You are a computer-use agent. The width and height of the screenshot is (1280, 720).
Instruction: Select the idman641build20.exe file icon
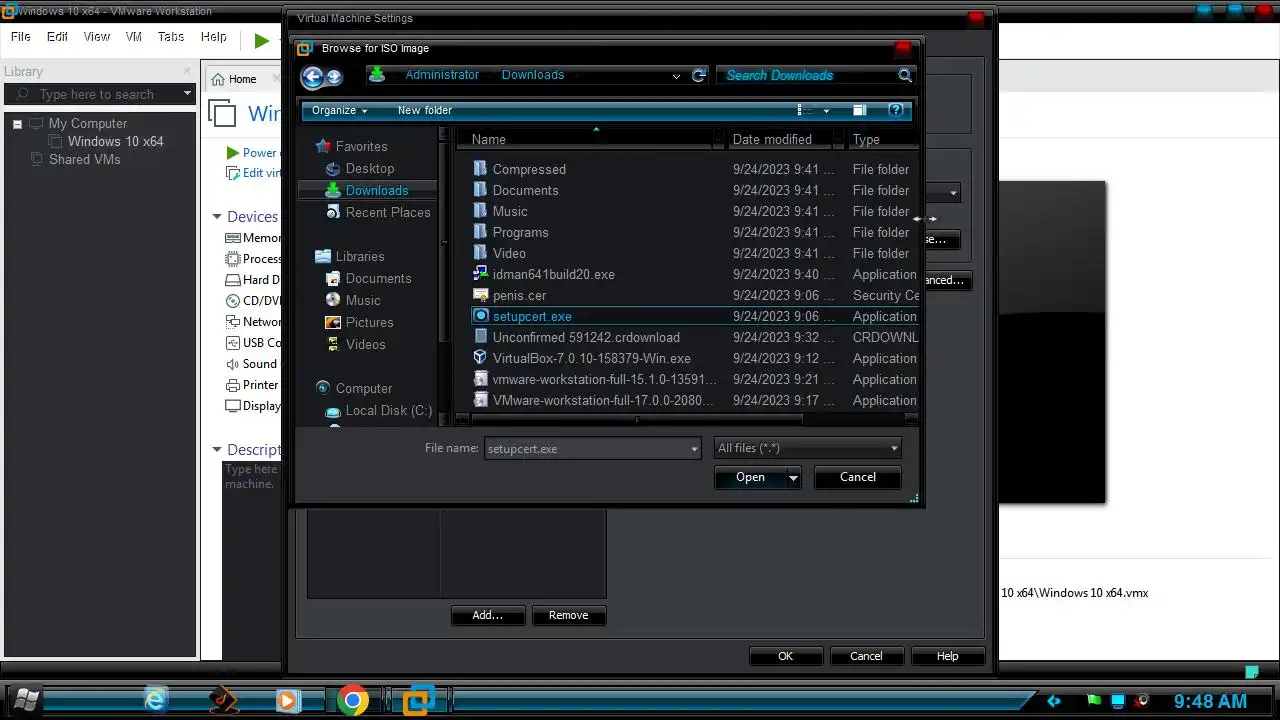(481, 274)
